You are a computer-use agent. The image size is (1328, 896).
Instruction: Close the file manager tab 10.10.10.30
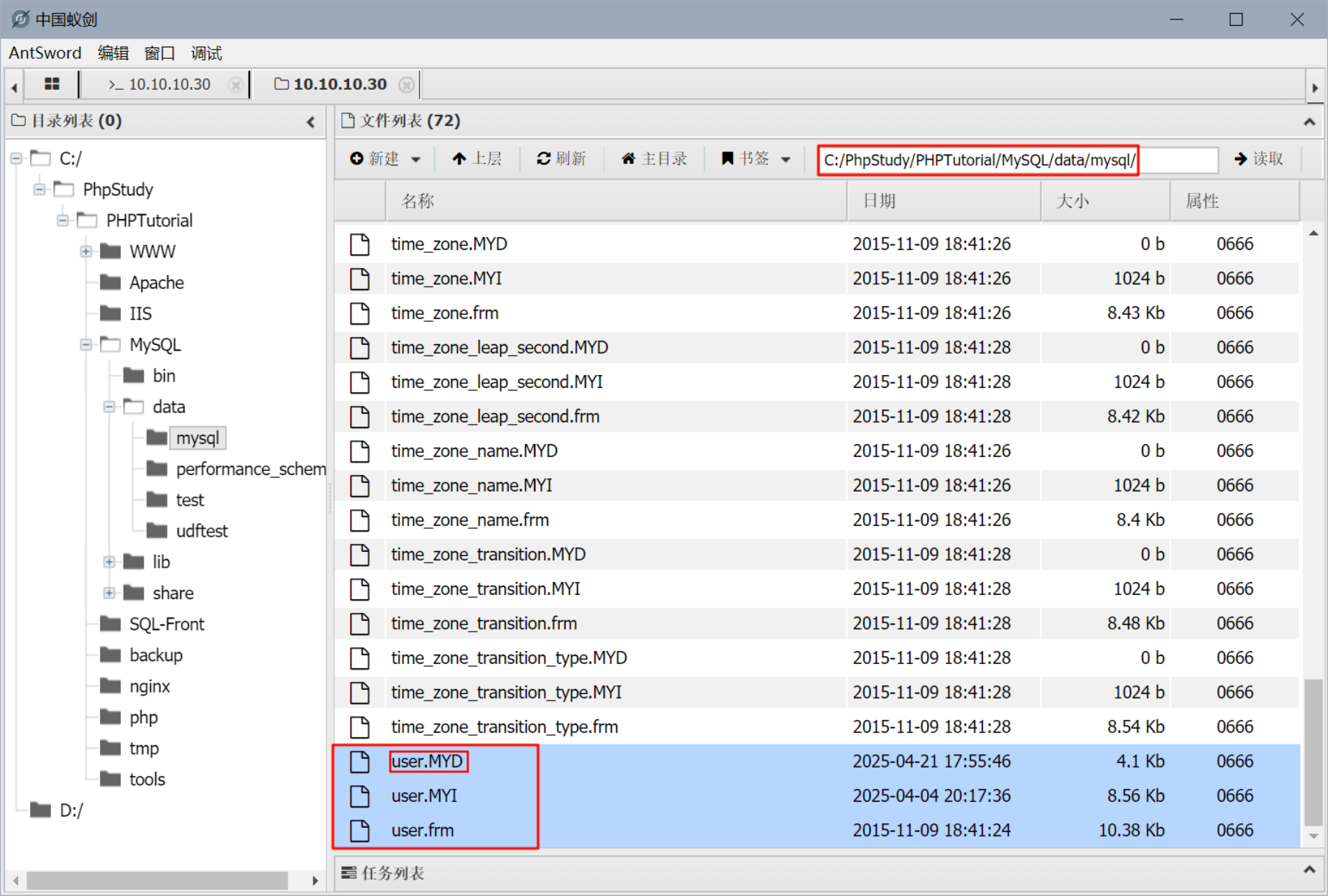click(407, 85)
